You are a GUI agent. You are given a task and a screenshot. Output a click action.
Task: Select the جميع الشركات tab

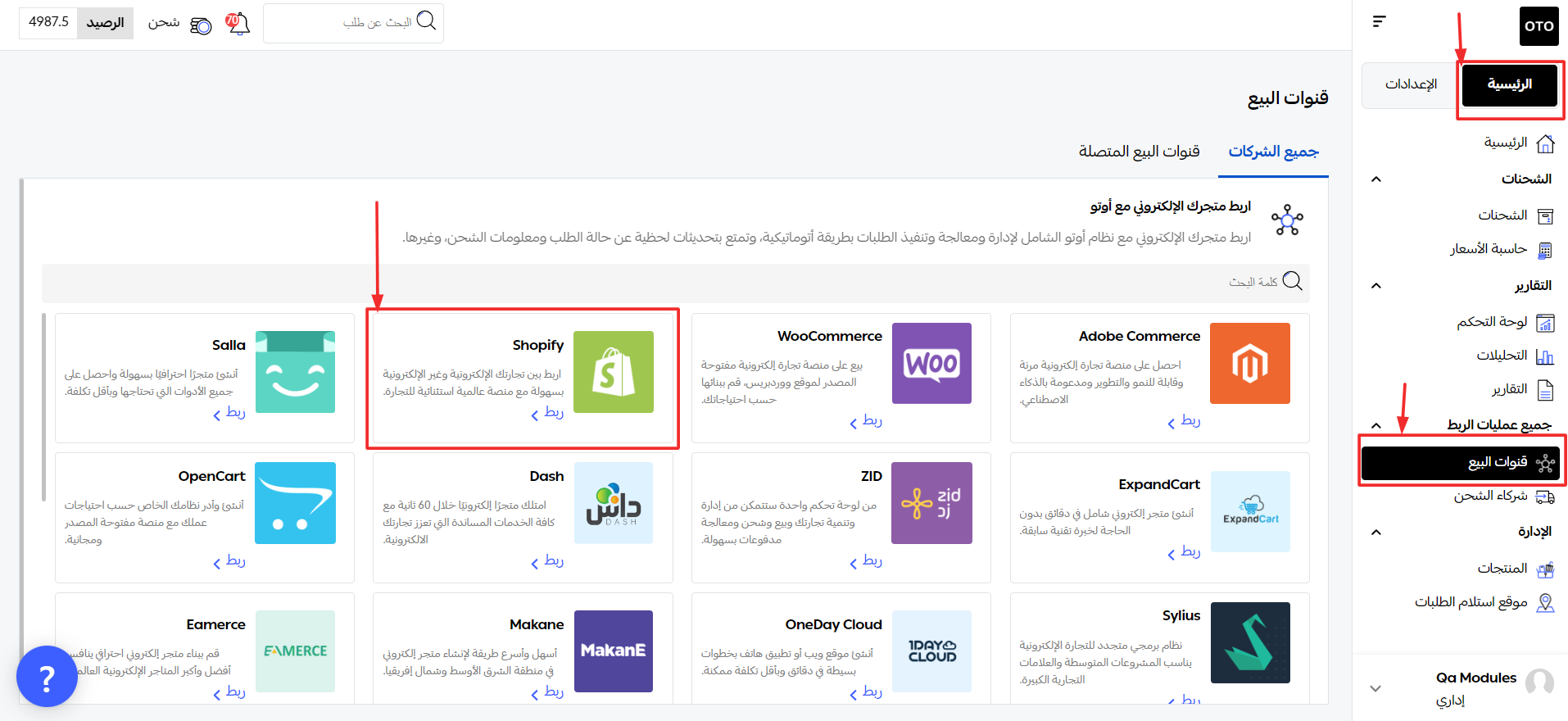pos(1273,152)
